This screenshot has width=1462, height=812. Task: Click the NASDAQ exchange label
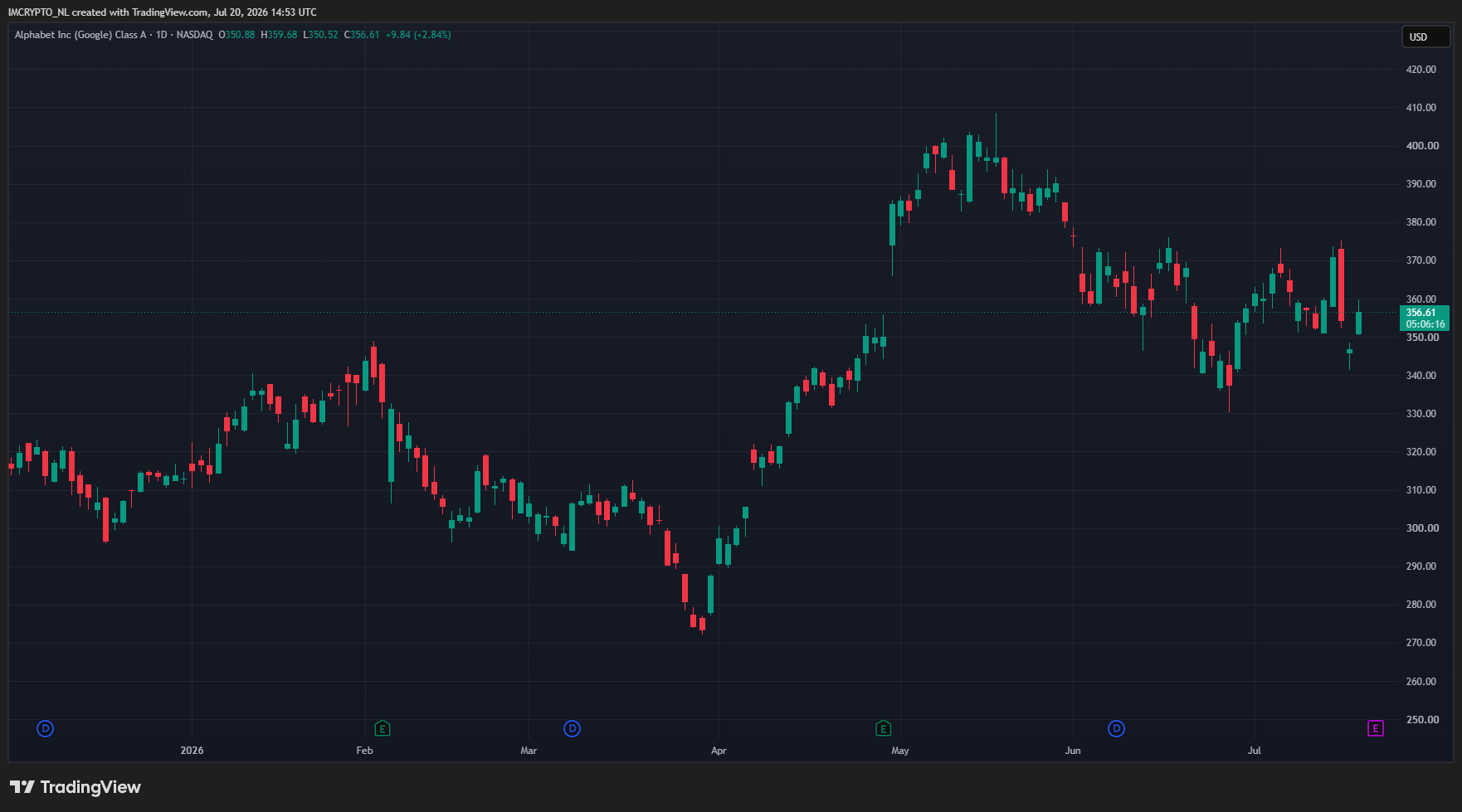pos(194,35)
